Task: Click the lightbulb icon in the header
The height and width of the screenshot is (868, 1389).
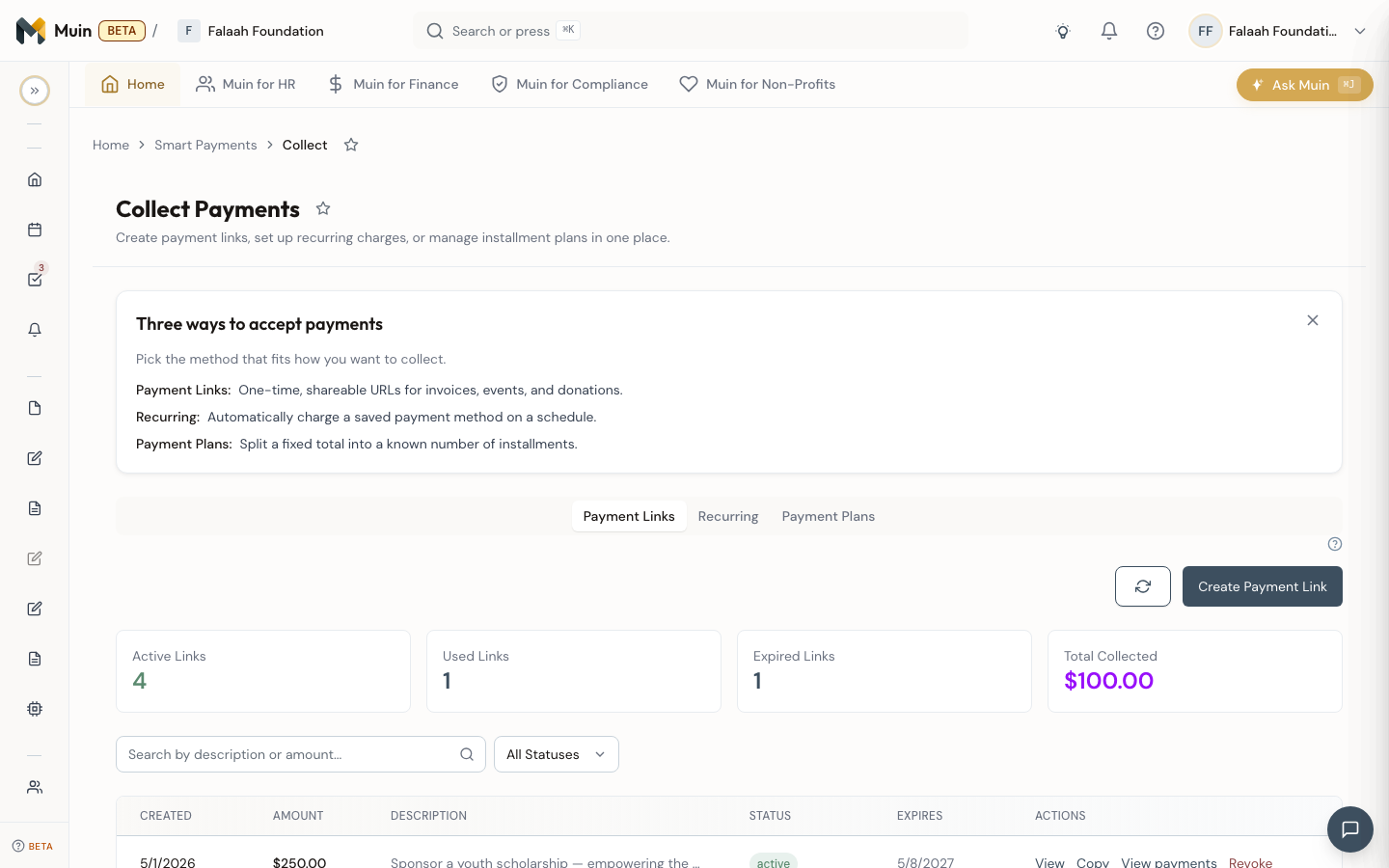Action: [1063, 31]
